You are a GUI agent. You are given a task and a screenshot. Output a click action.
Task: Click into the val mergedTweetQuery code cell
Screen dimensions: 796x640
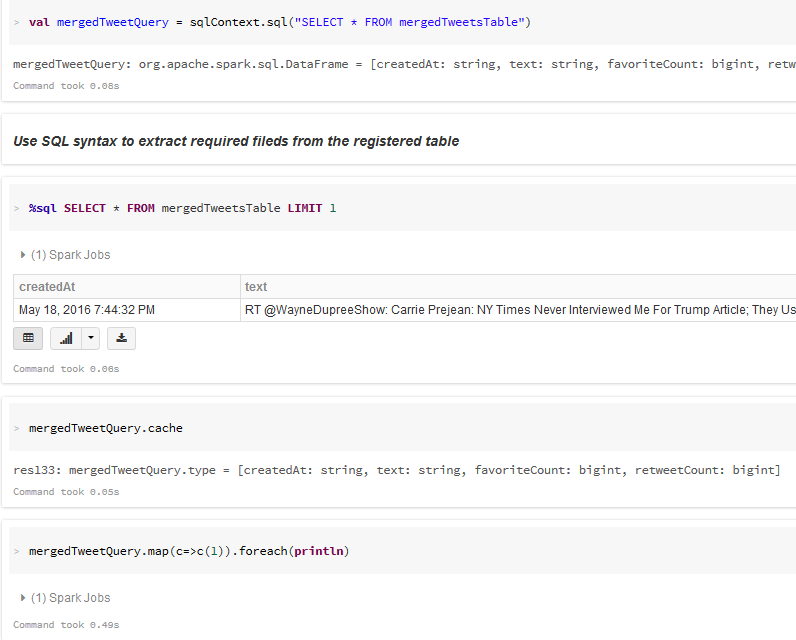tap(402, 22)
